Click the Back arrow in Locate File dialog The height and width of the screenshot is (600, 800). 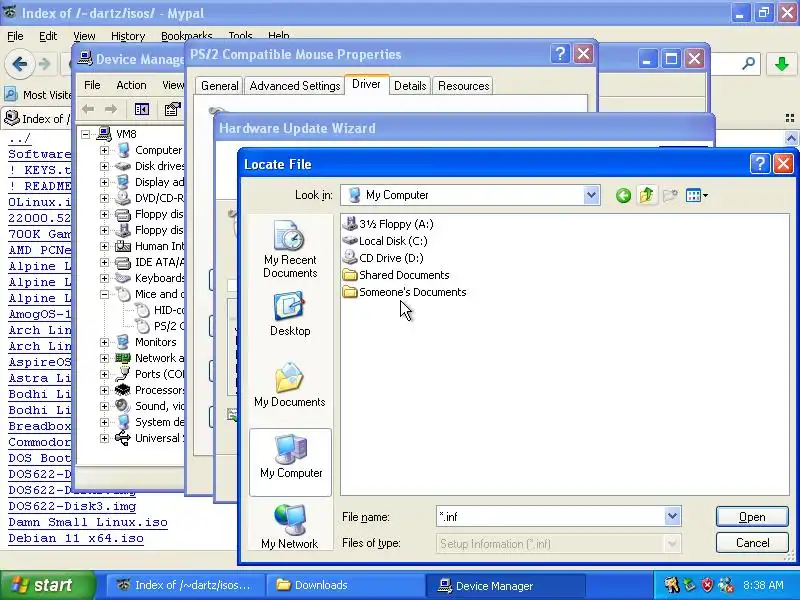[x=623, y=195]
